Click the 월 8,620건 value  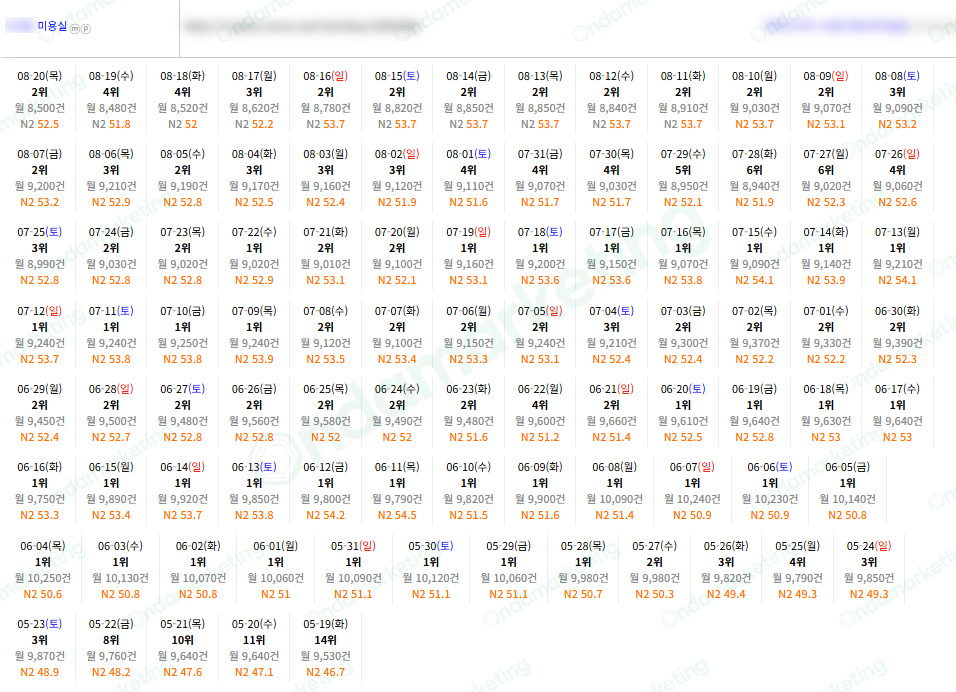point(254,108)
